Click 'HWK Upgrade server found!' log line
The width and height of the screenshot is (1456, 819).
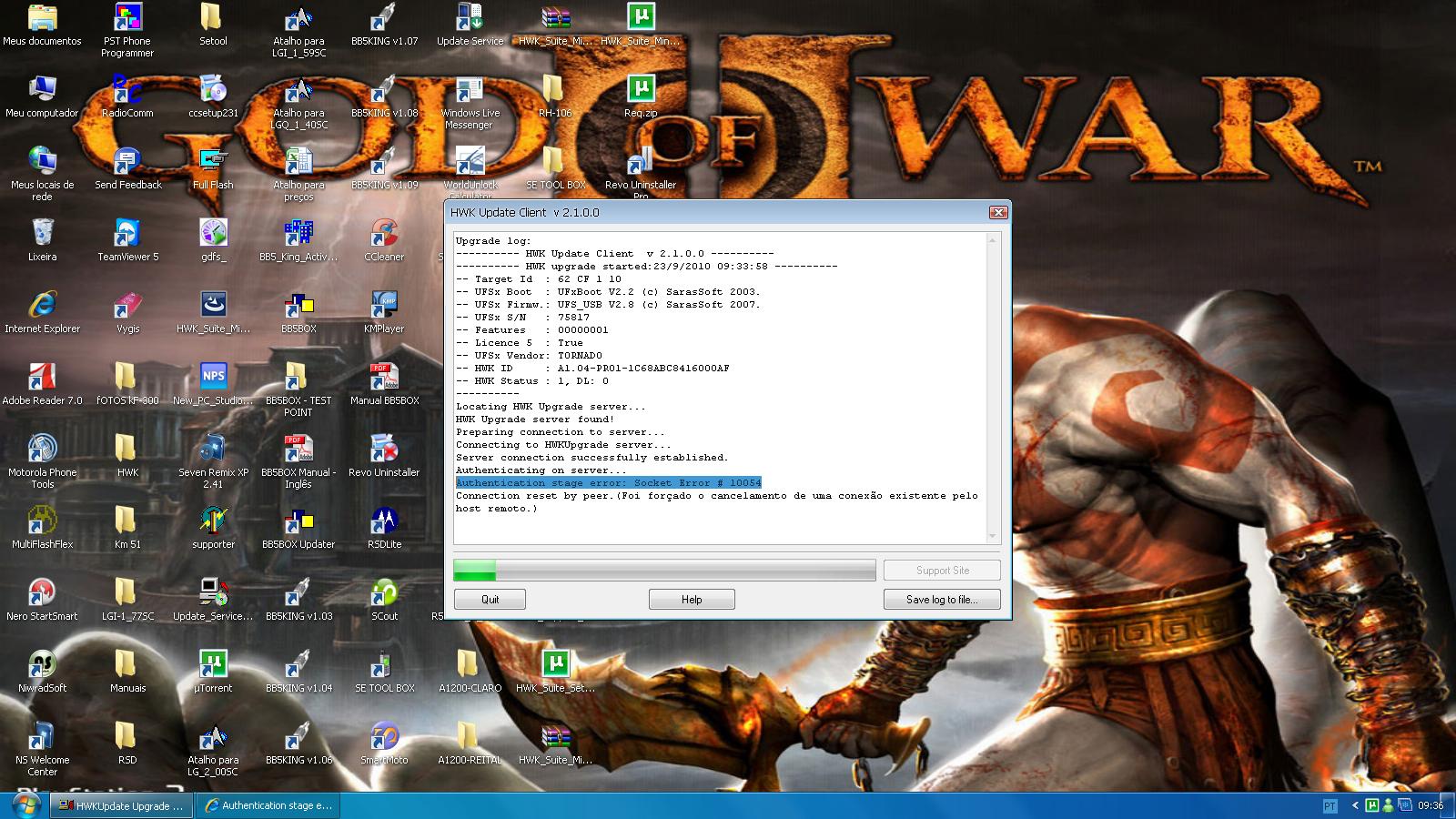click(535, 420)
